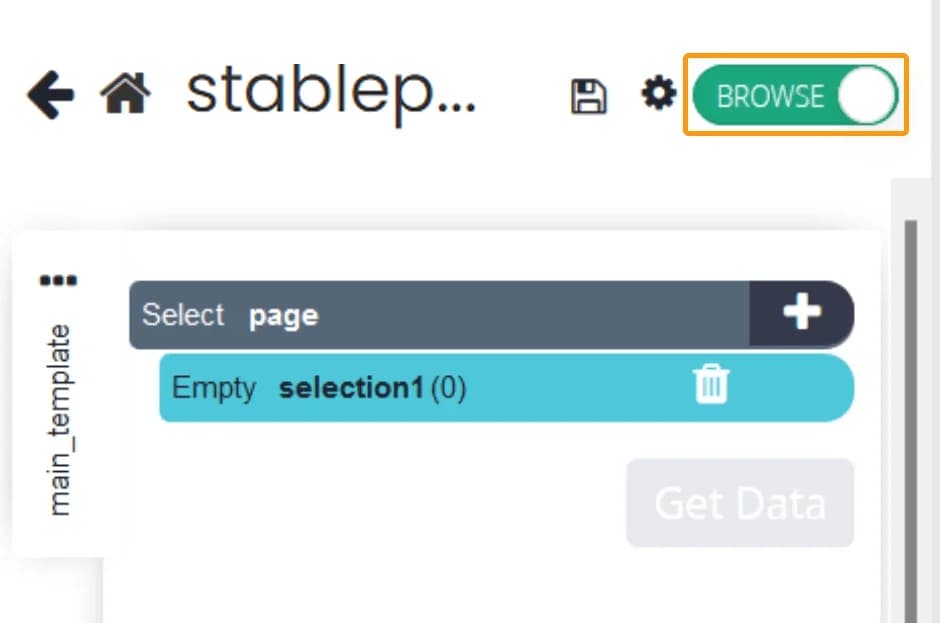940x623 pixels.
Task: Open the three-dots menu above main_template
Action: click(57, 280)
